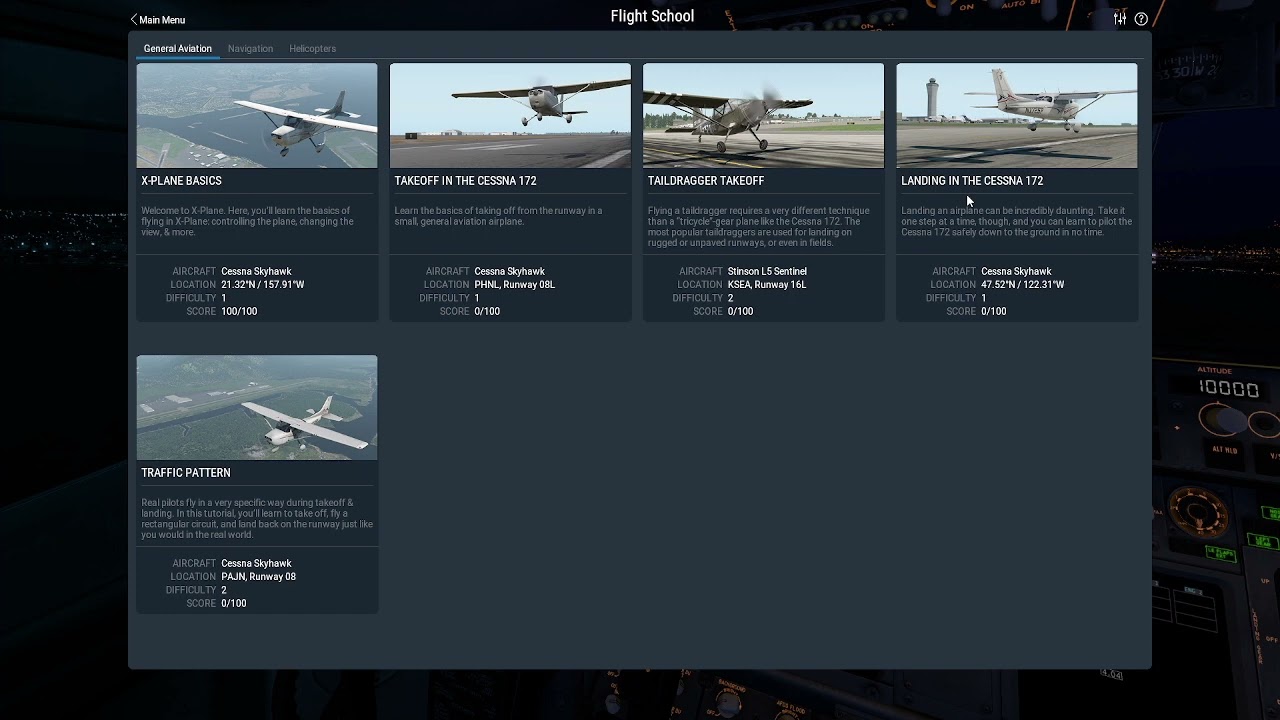1280x720 pixels.
Task: Switch to the Navigation tab
Action: click(x=250, y=48)
